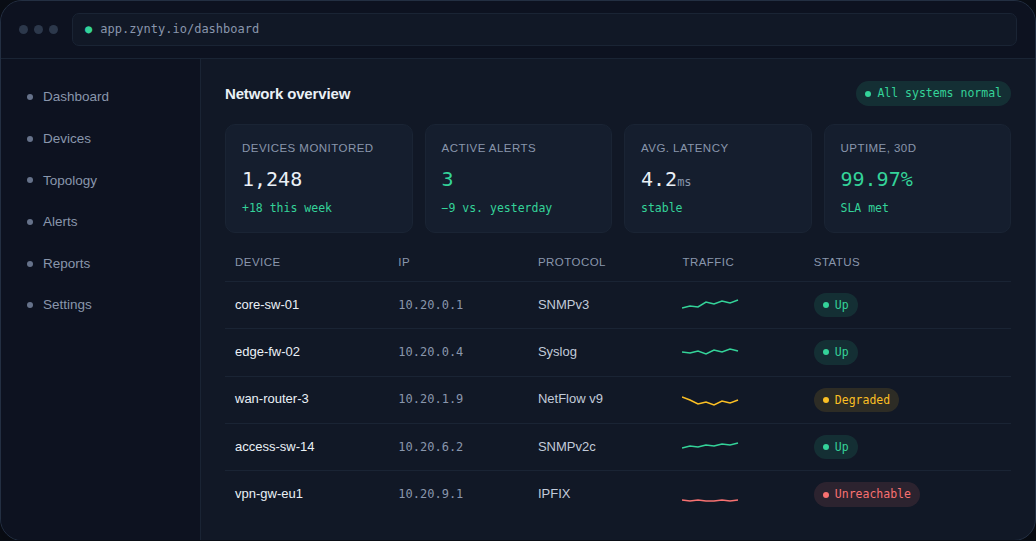Viewport: 1036px width, 541px height.
Task: Open vpn-gw-eu1 red traffic sparkline
Action: pyautogui.click(x=710, y=500)
